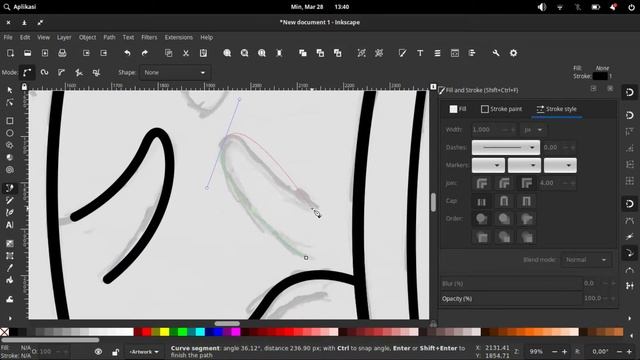Select the Node edit tool
640x360 pixels.
10,102
